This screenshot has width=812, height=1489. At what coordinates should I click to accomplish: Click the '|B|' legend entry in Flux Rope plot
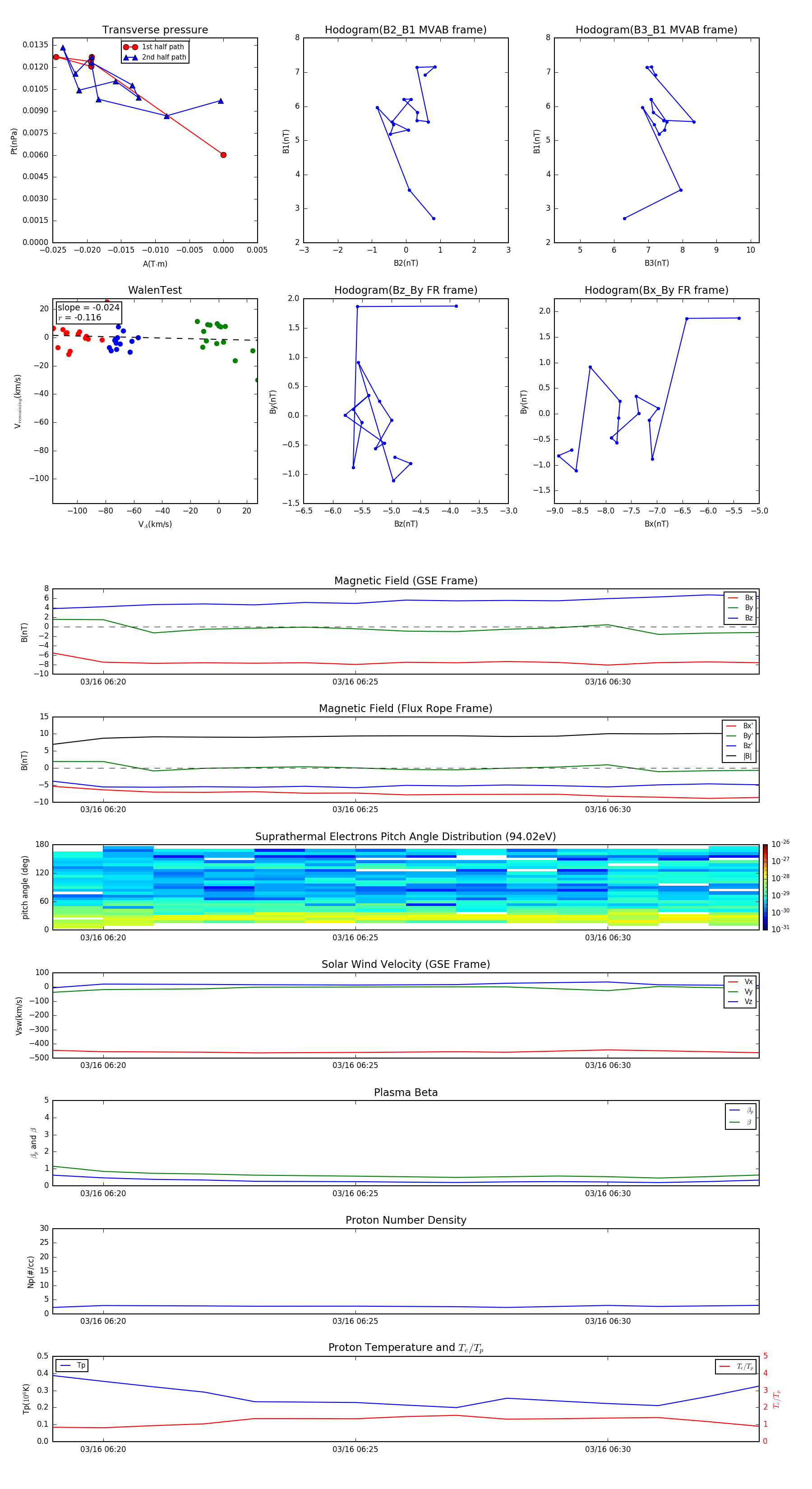[739, 756]
